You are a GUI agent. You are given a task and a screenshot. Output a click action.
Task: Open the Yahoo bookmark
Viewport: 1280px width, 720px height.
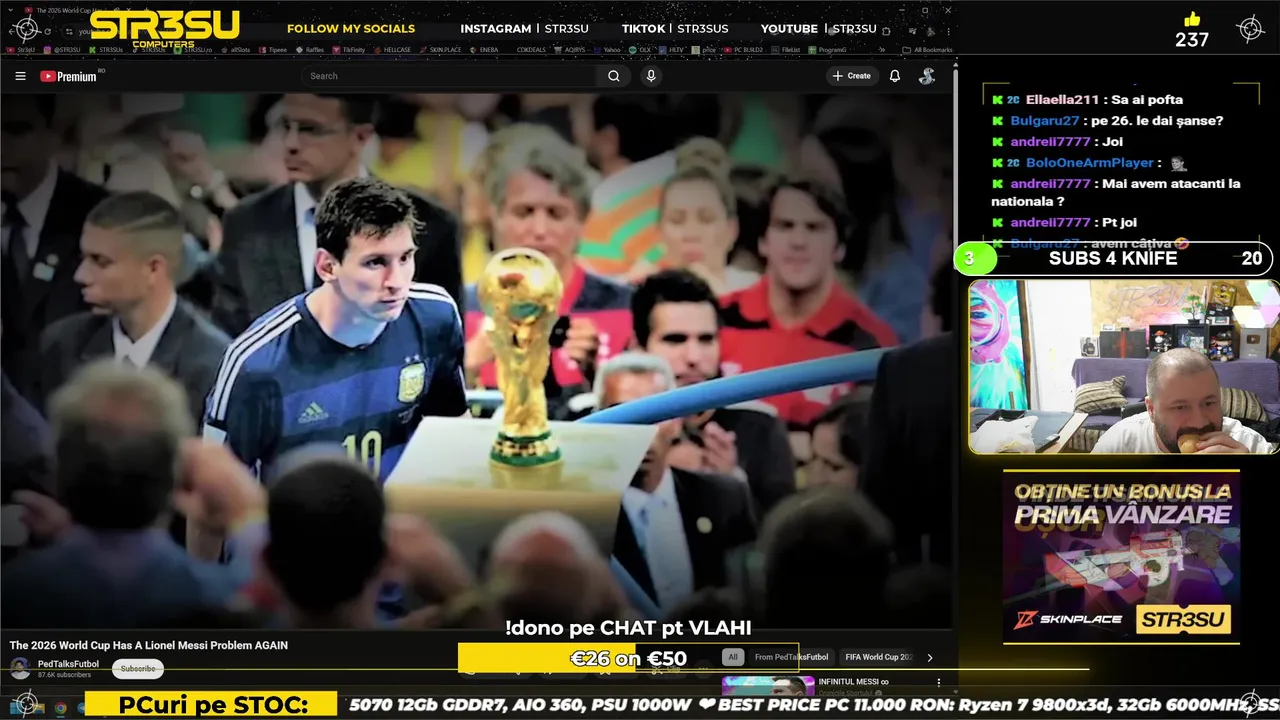[x=607, y=50]
